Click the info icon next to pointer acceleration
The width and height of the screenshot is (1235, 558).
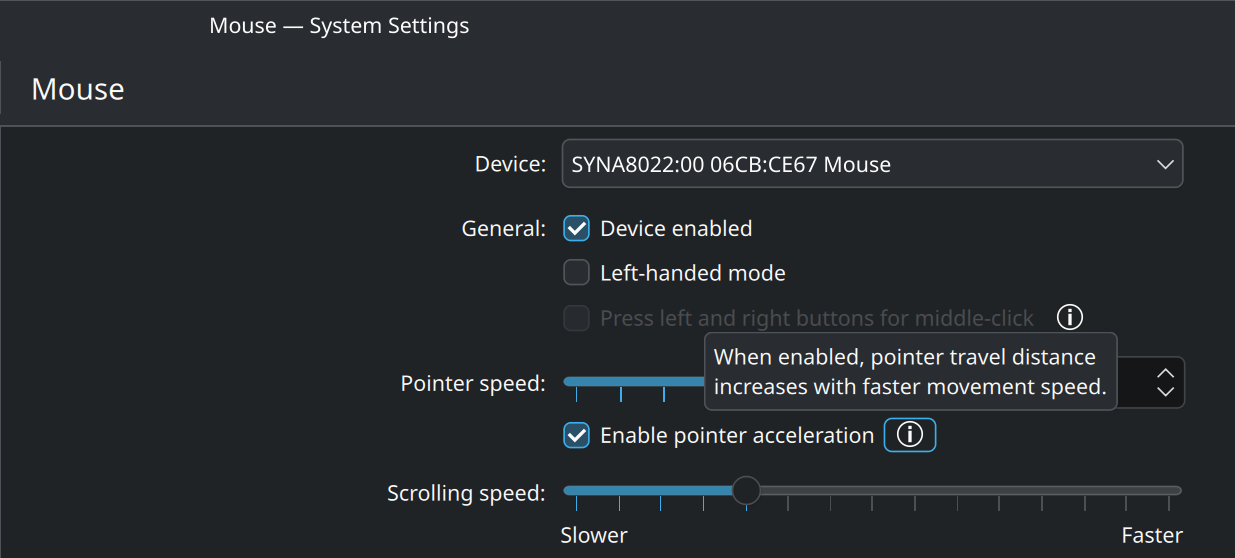[909, 435]
